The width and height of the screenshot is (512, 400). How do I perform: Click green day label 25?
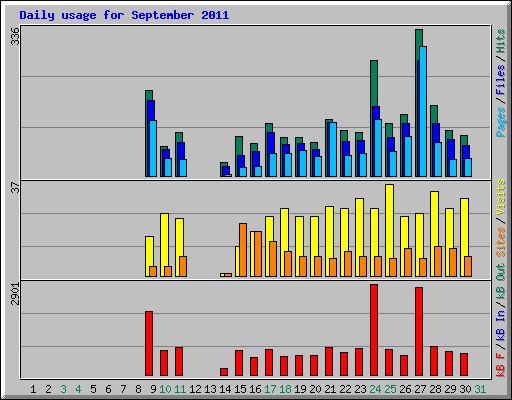390,389
